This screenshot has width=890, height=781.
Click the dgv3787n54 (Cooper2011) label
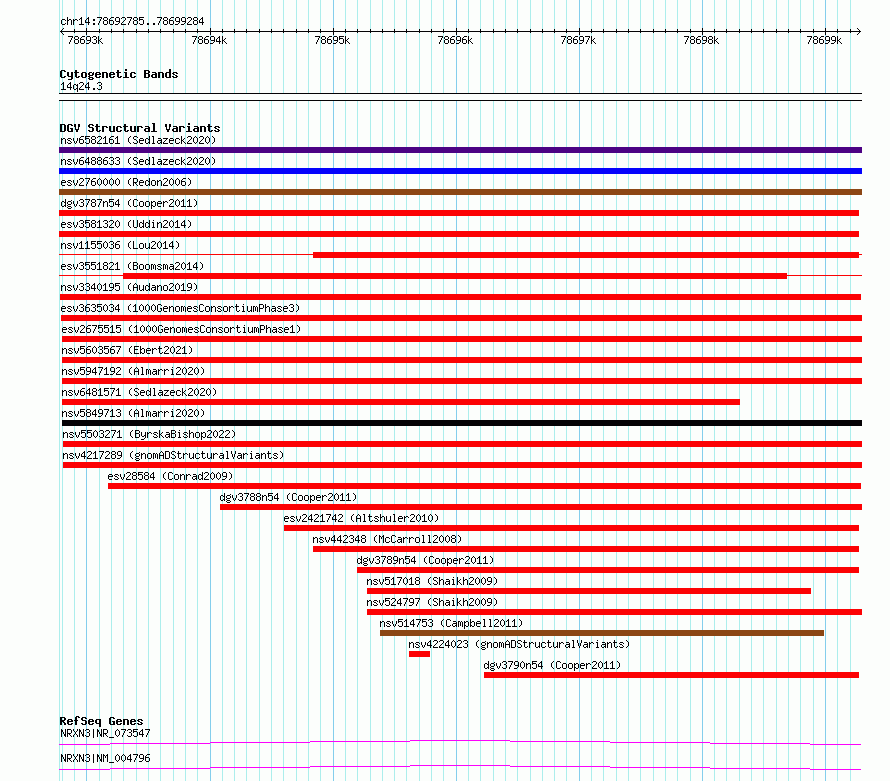pyautogui.click(x=129, y=203)
